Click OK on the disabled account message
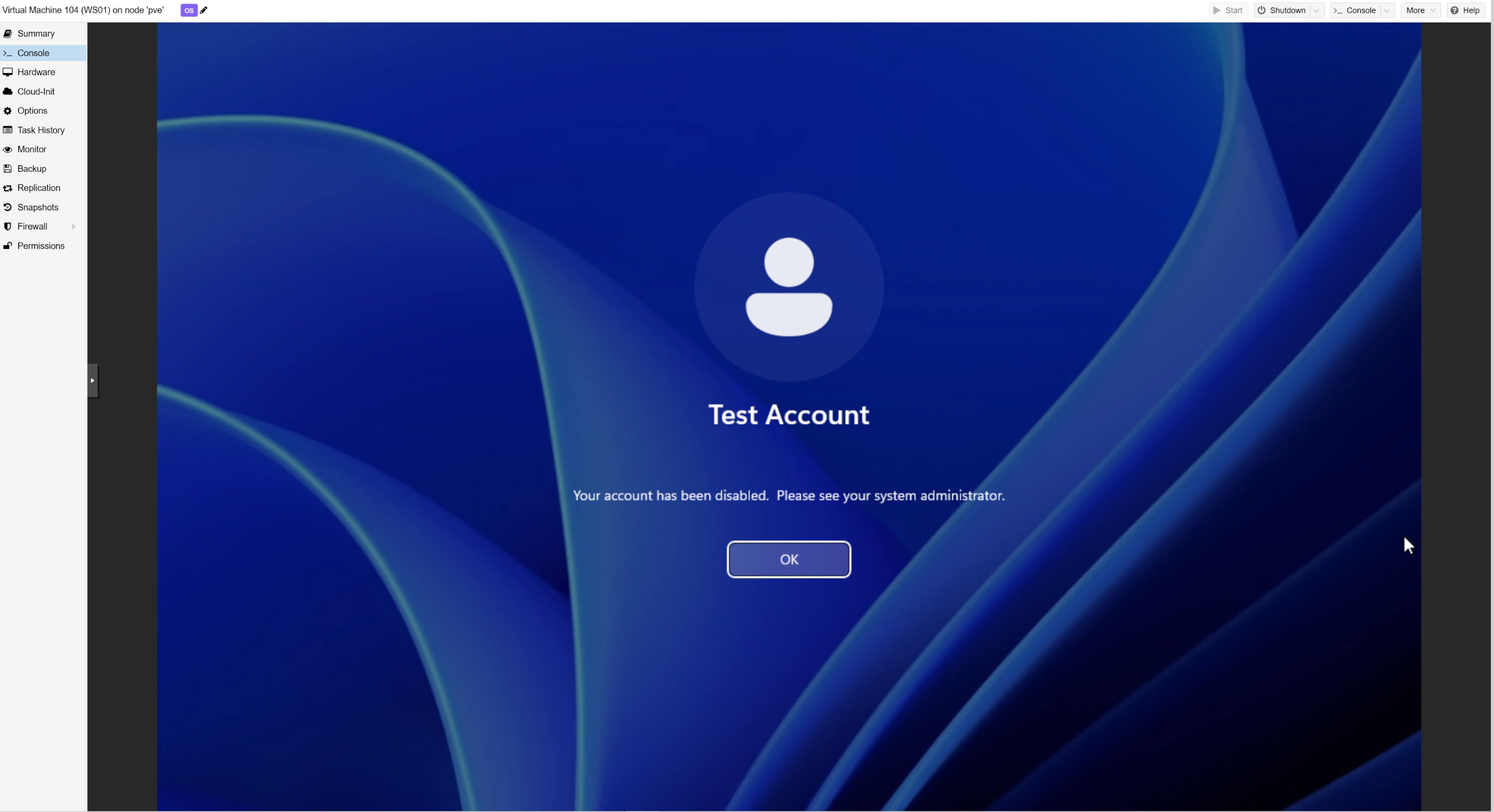 [x=789, y=559]
